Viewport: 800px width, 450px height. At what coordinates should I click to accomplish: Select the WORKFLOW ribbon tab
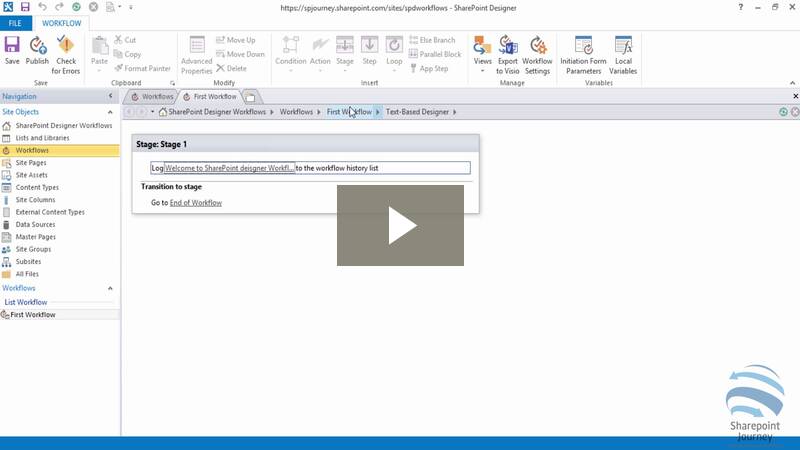[62, 23]
